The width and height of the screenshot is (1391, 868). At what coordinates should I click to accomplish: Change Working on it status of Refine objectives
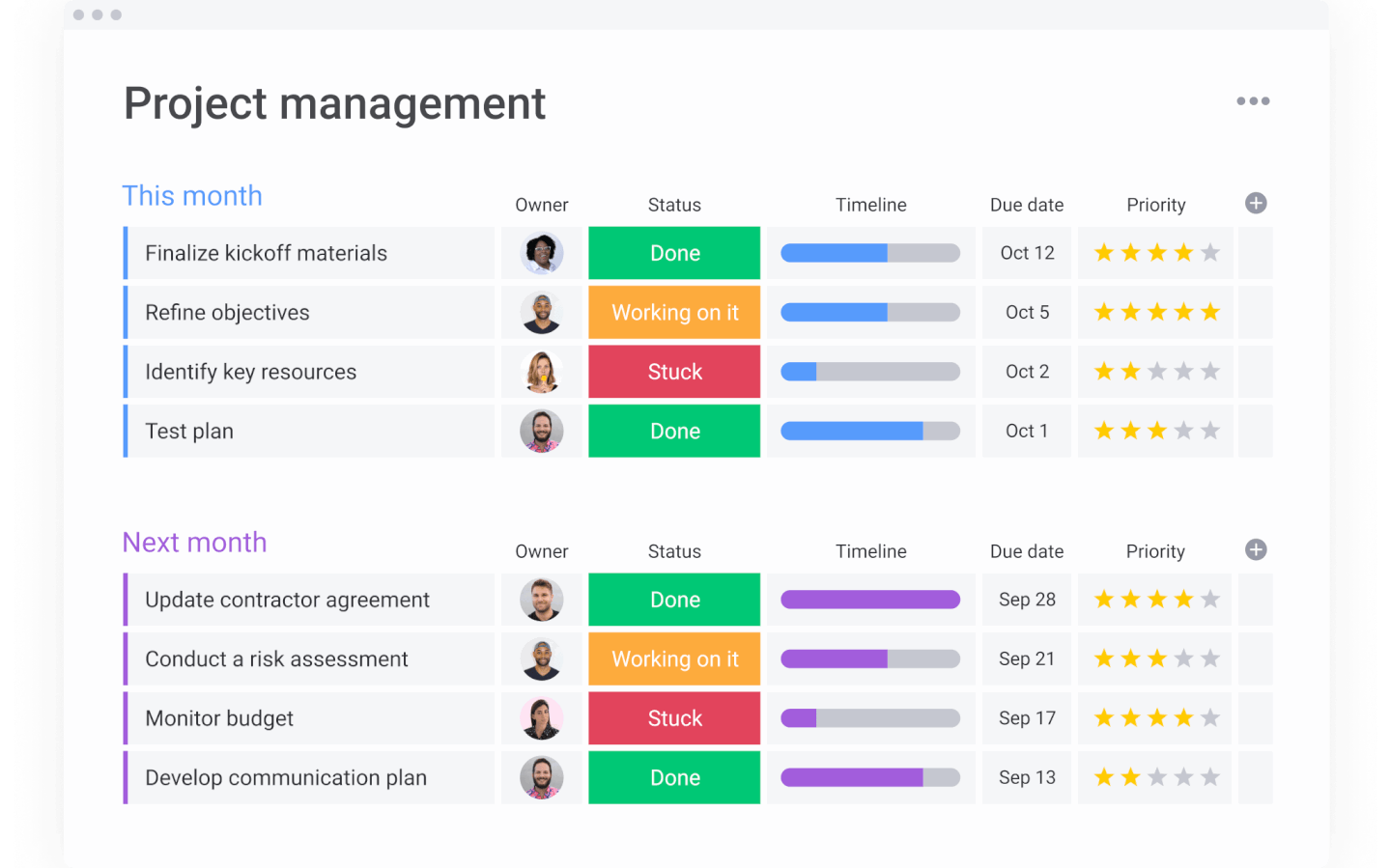click(x=674, y=313)
